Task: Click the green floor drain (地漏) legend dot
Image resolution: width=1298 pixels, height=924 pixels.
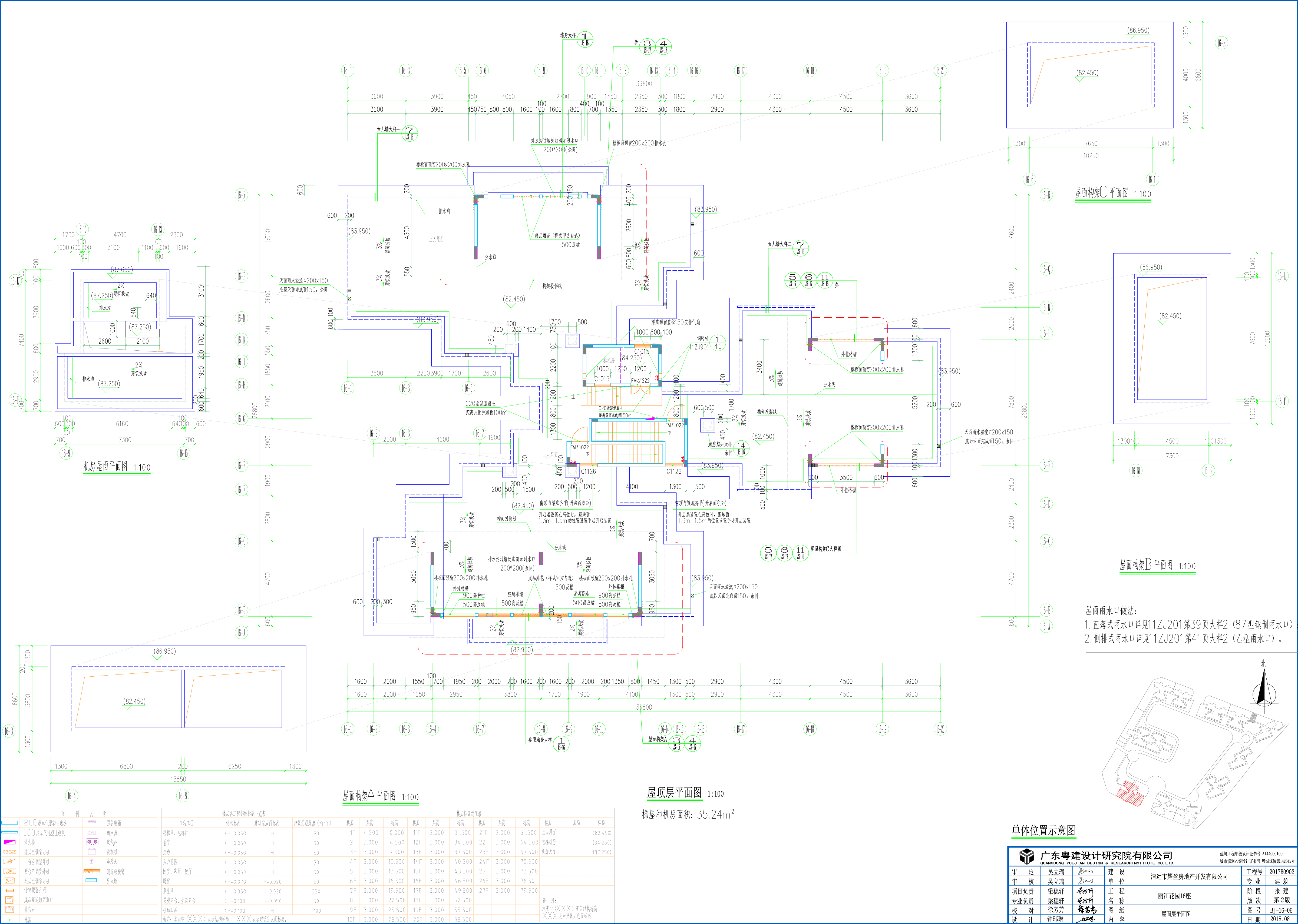Action: pyautogui.click(x=10, y=919)
